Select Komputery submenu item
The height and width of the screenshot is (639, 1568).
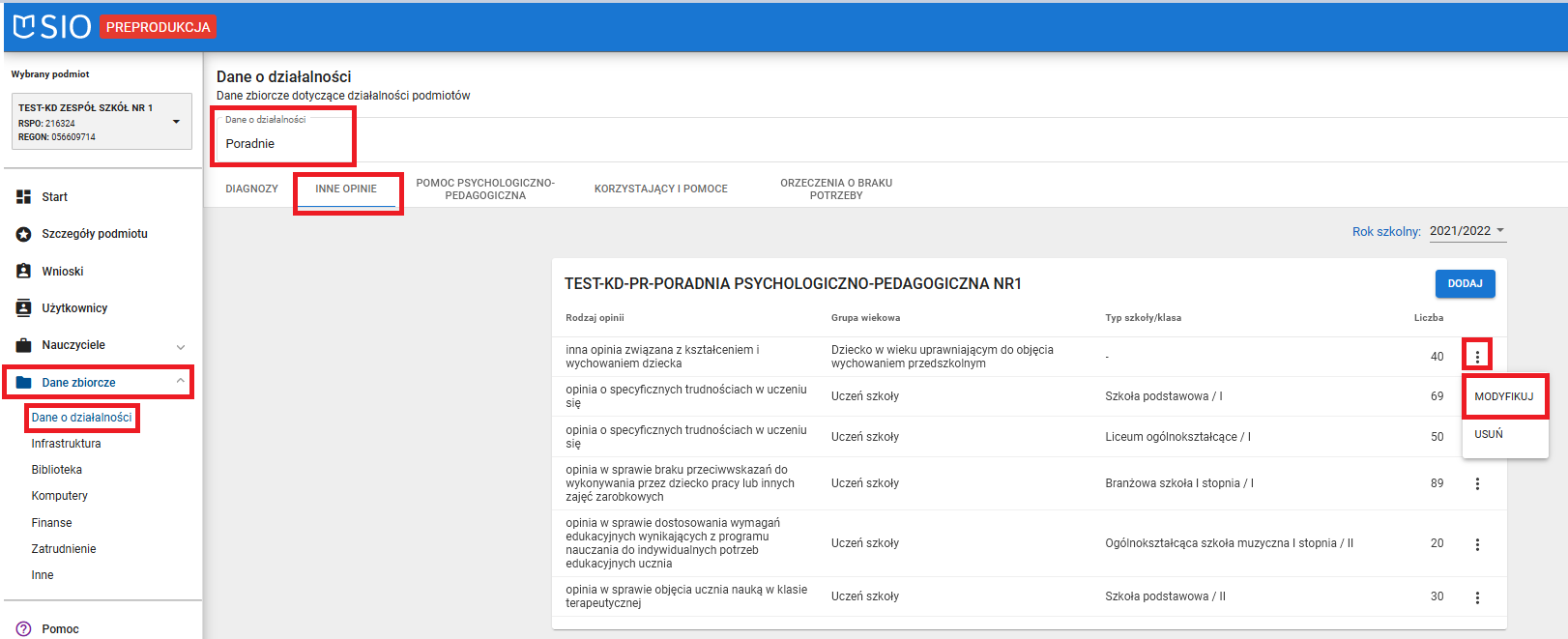pyautogui.click(x=59, y=496)
